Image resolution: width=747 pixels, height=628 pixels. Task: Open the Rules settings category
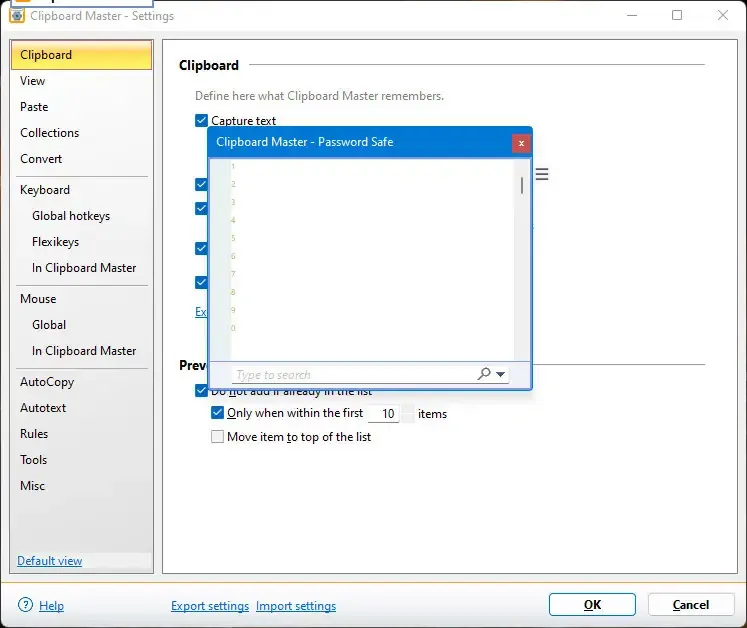[81, 434]
